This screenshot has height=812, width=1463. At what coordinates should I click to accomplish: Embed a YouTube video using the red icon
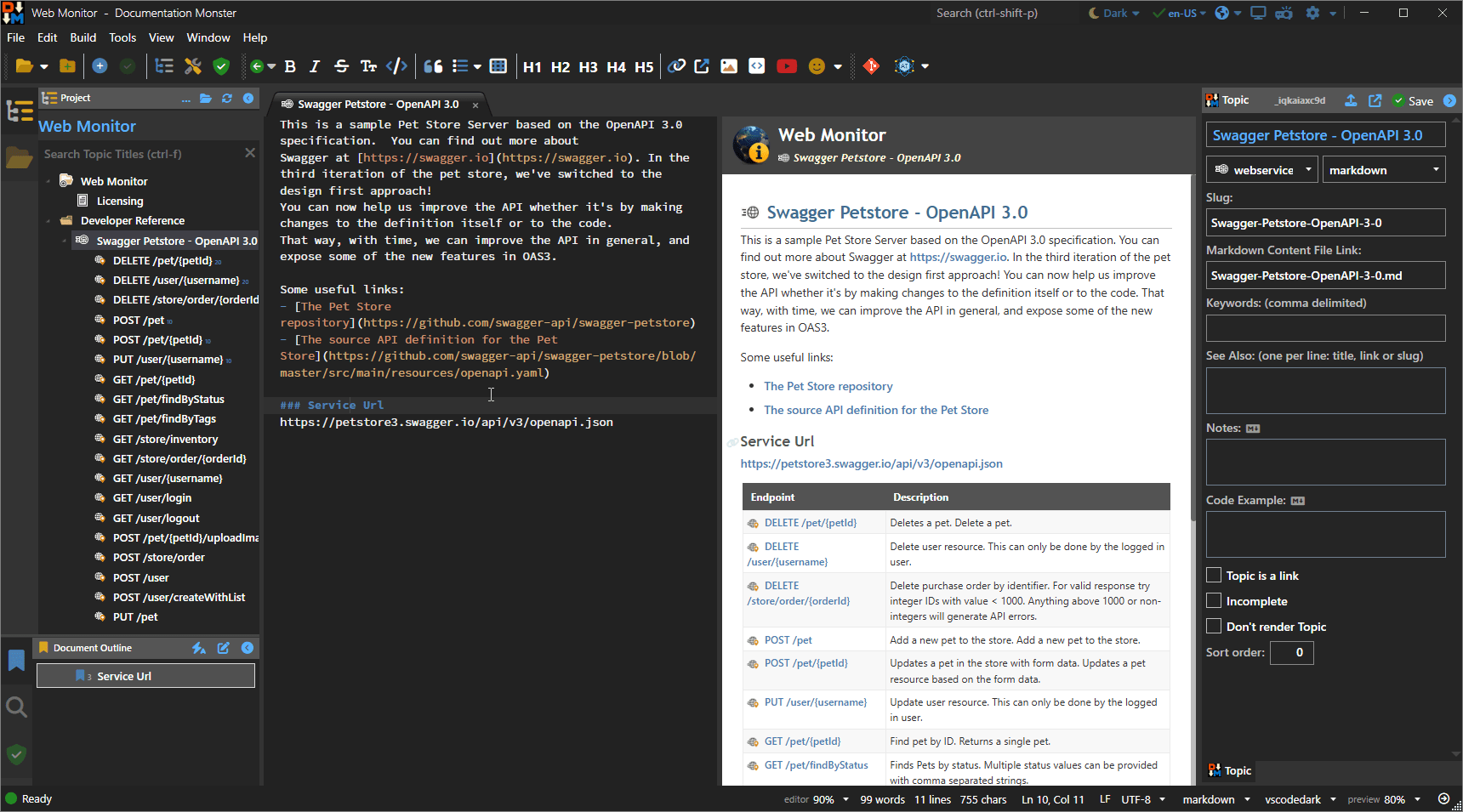(x=787, y=66)
